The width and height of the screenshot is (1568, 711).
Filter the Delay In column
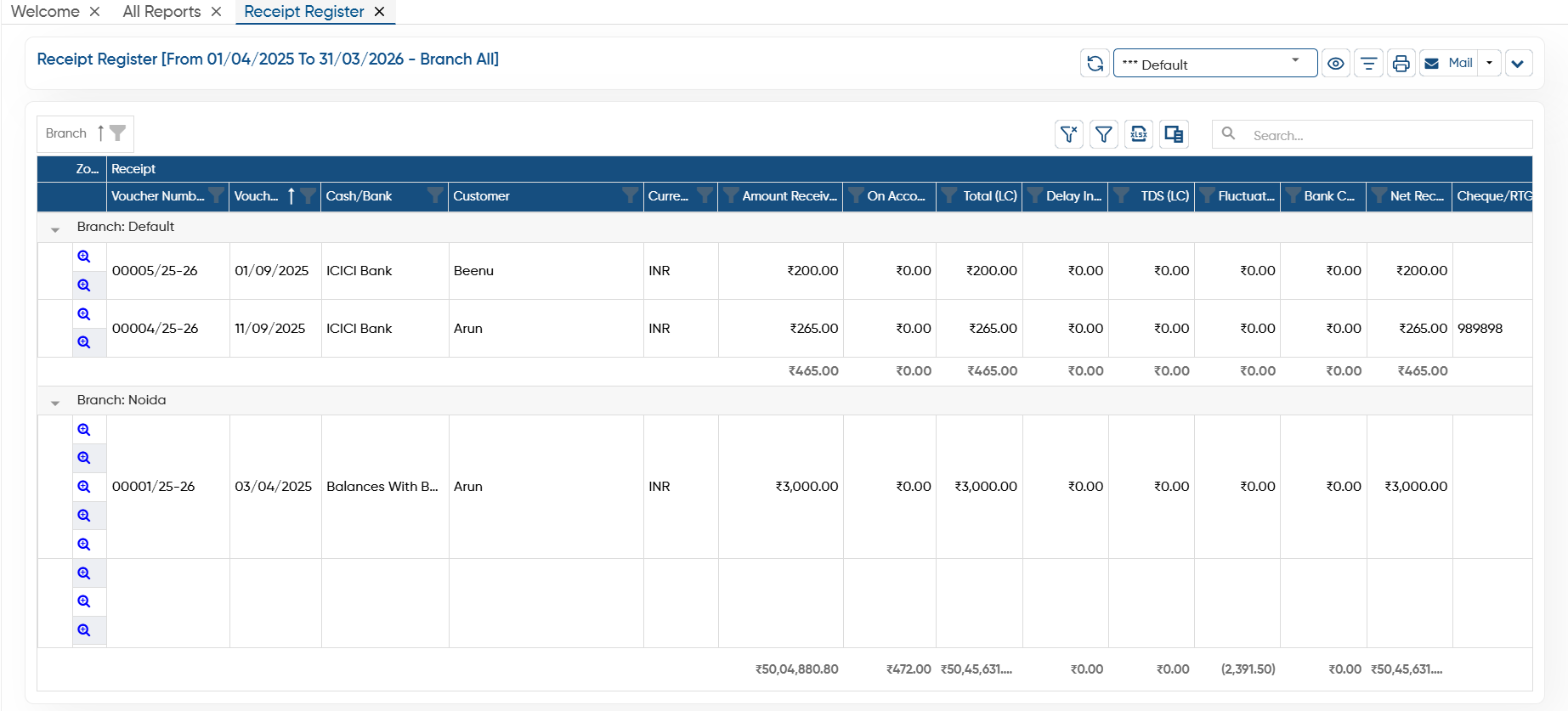(x=1034, y=195)
